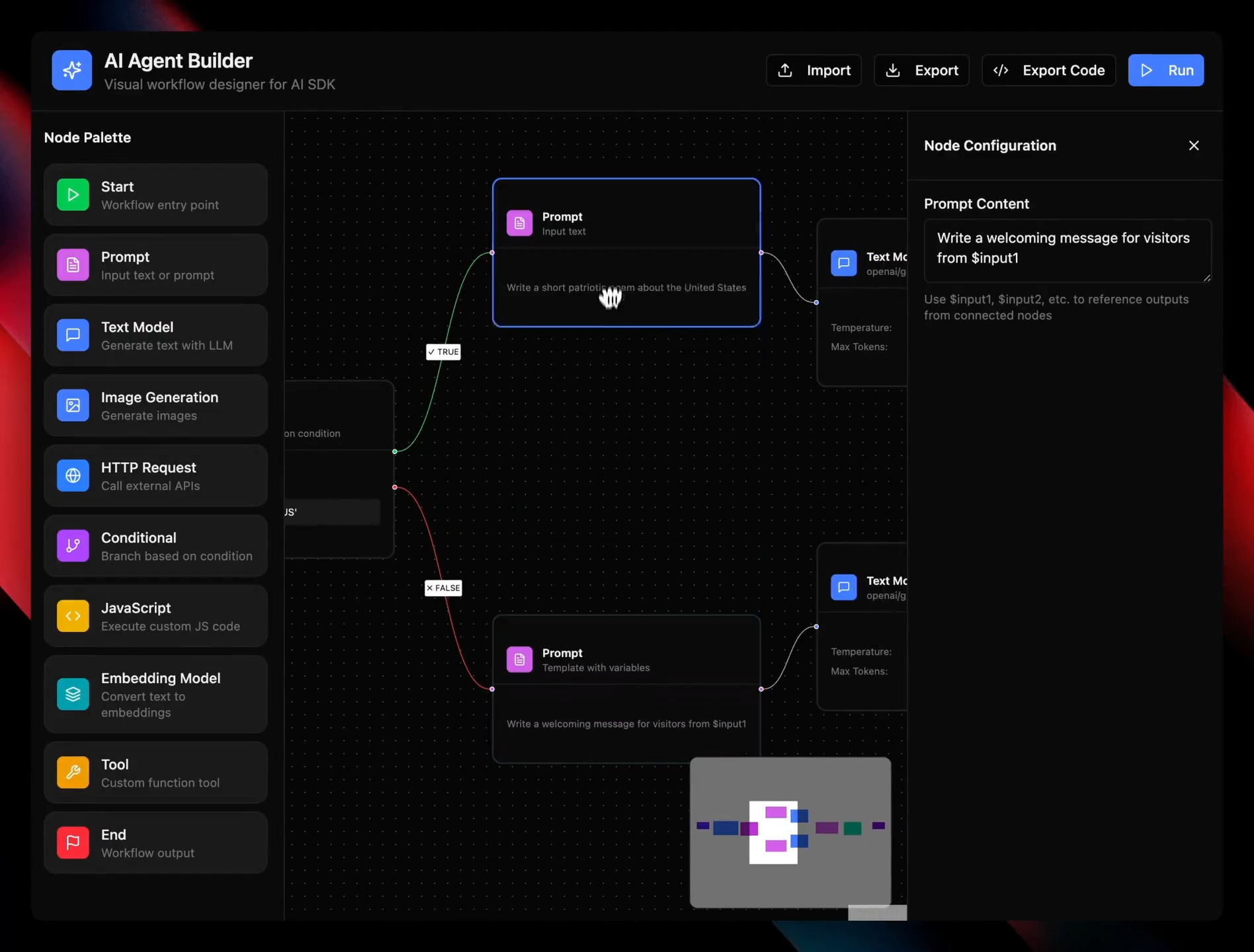1254x952 pixels.
Task: Click the lower Text Model 'Max Tokens:' label
Action: click(859, 671)
